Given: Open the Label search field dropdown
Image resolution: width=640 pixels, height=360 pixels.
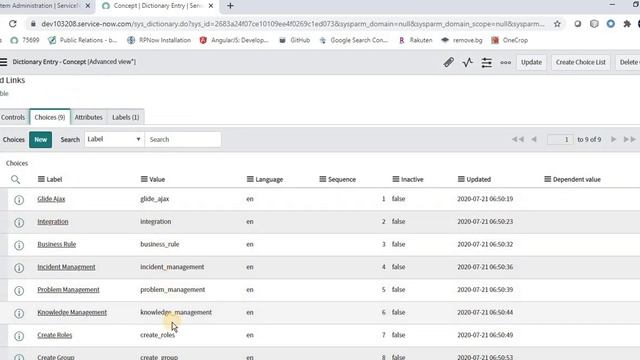Looking at the screenshot, I should pyautogui.click(x=114, y=139).
